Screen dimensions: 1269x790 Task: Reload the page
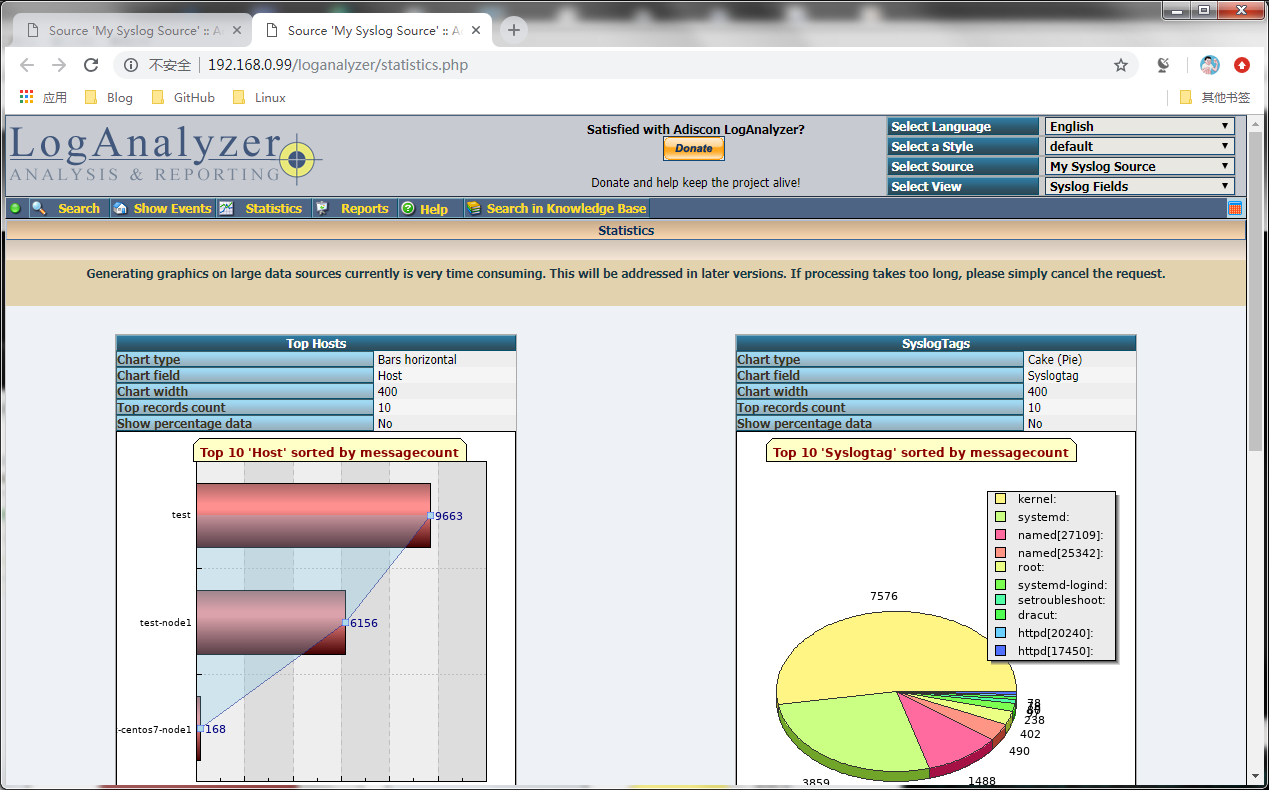[91, 65]
